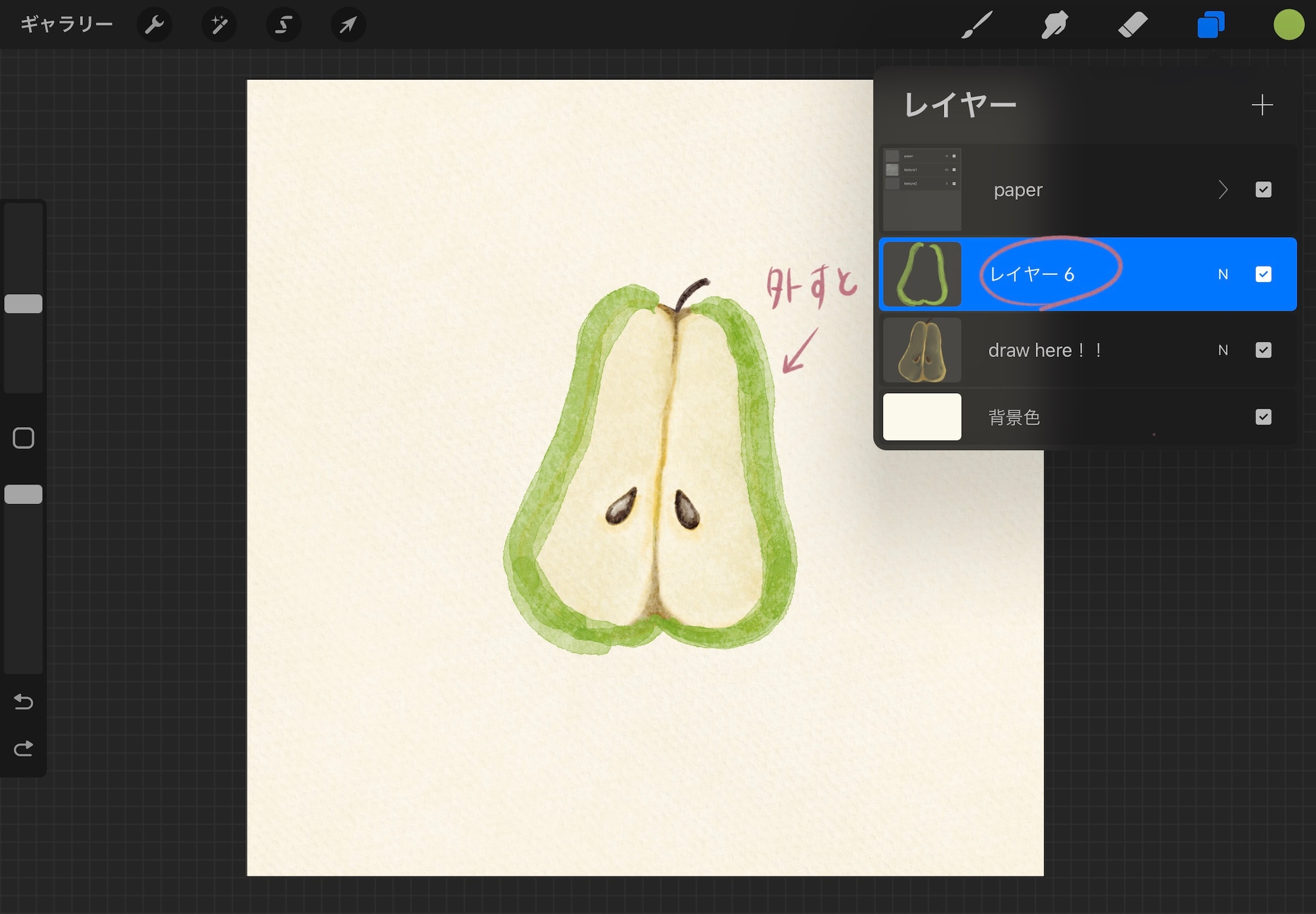The image size is (1316, 914).
Task: Click the brush opacity slider handle
Action: pyautogui.click(x=24, y=495)
